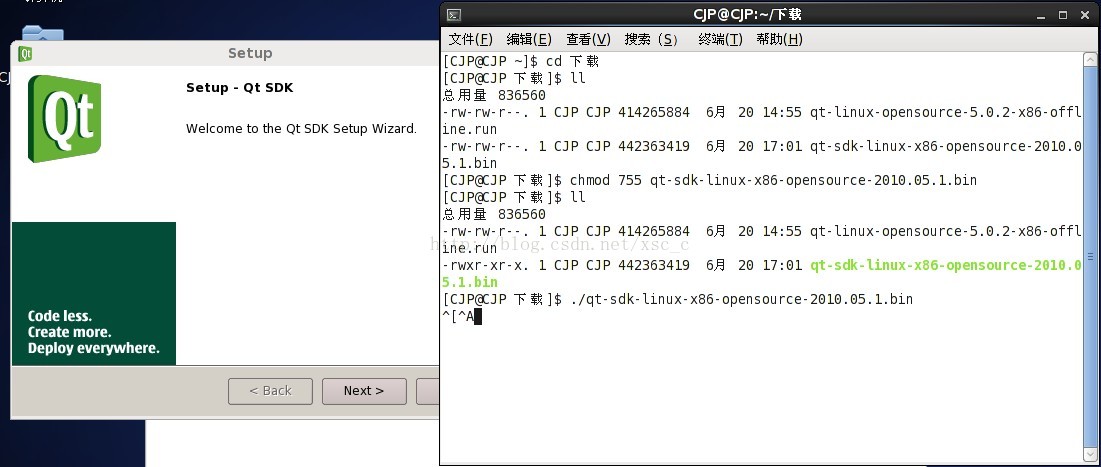Close the terminal window
This screenshot has height=467, width=1101.
1085,15
